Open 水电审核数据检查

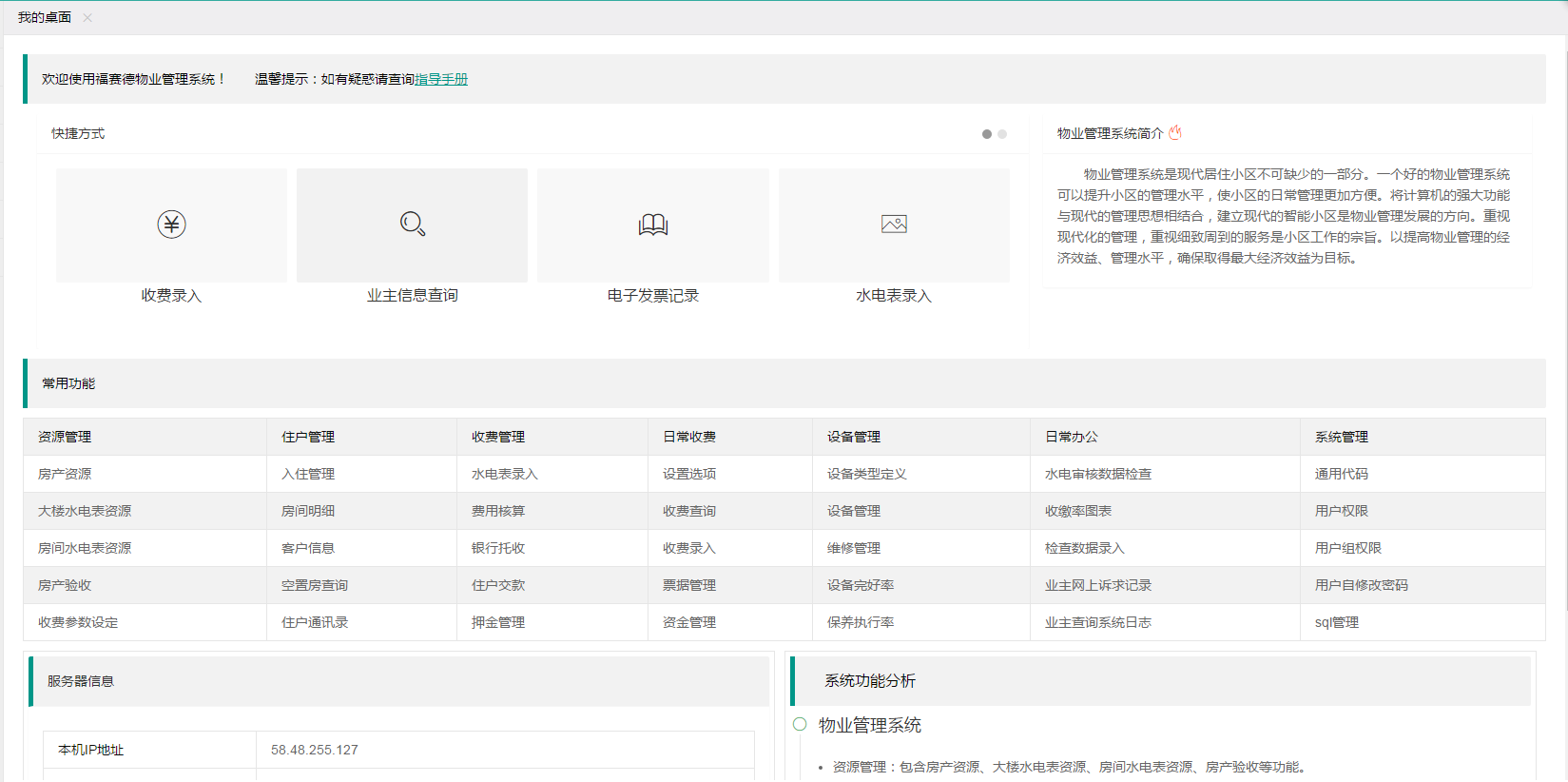(x=1098, y=474)
